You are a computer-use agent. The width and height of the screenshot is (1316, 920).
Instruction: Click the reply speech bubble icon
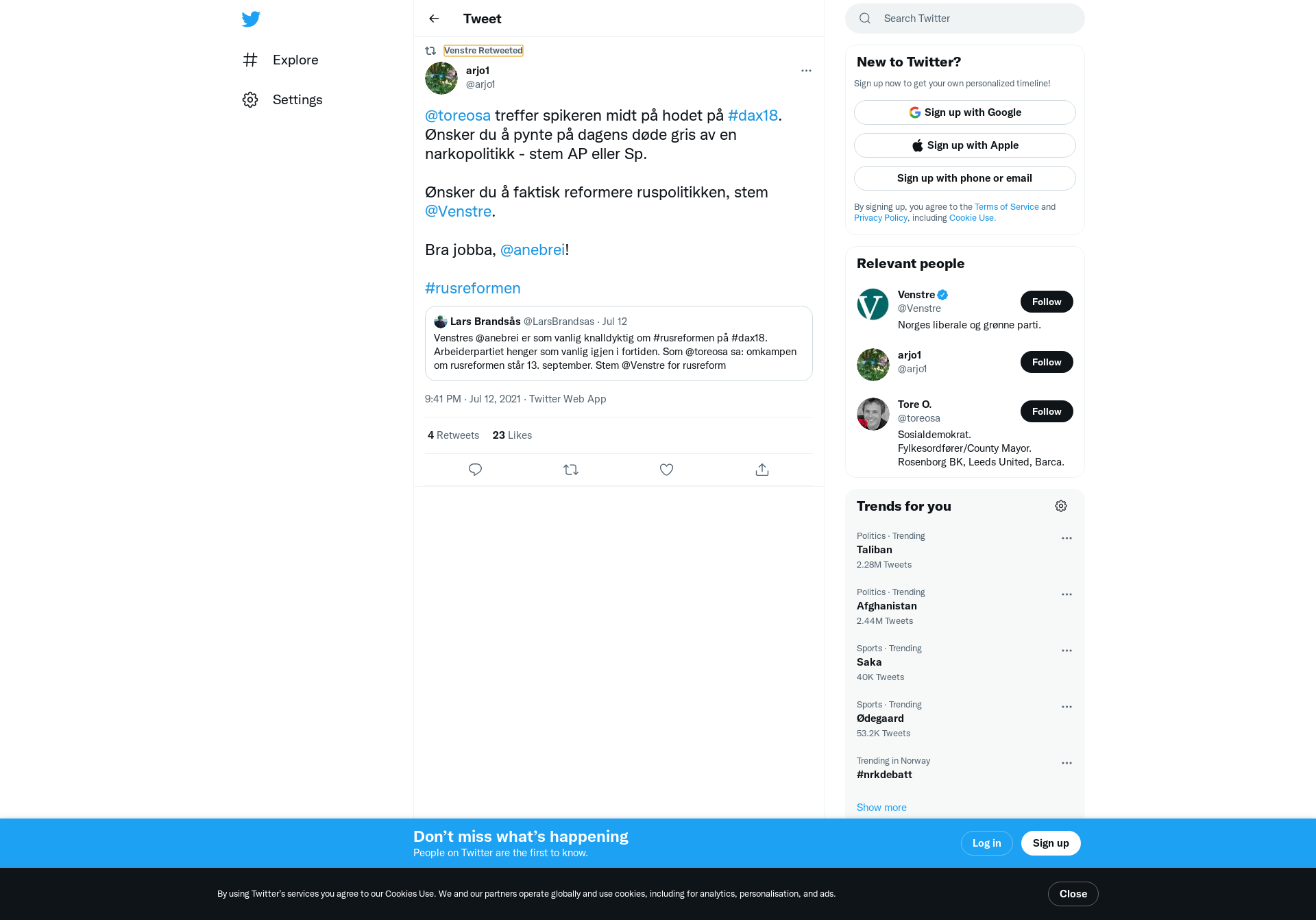pos(475,470)
